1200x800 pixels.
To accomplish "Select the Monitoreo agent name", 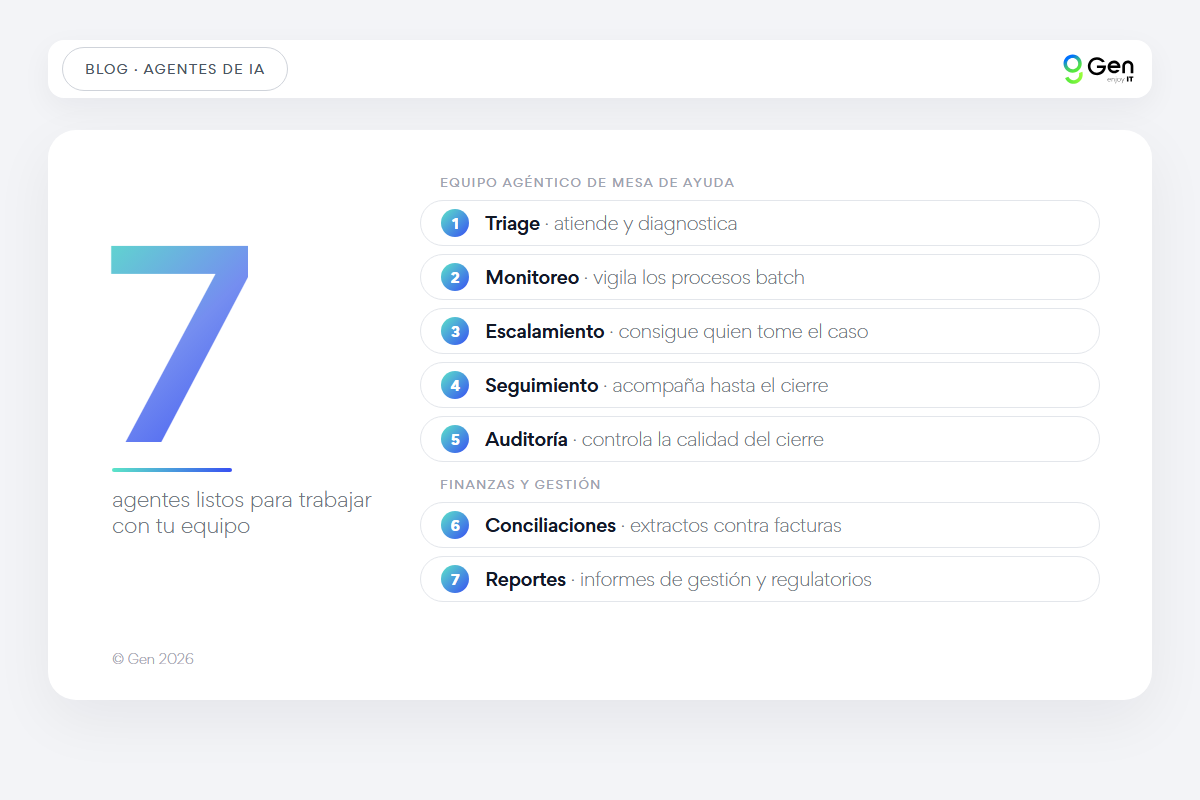I will [x=532, y=277].
